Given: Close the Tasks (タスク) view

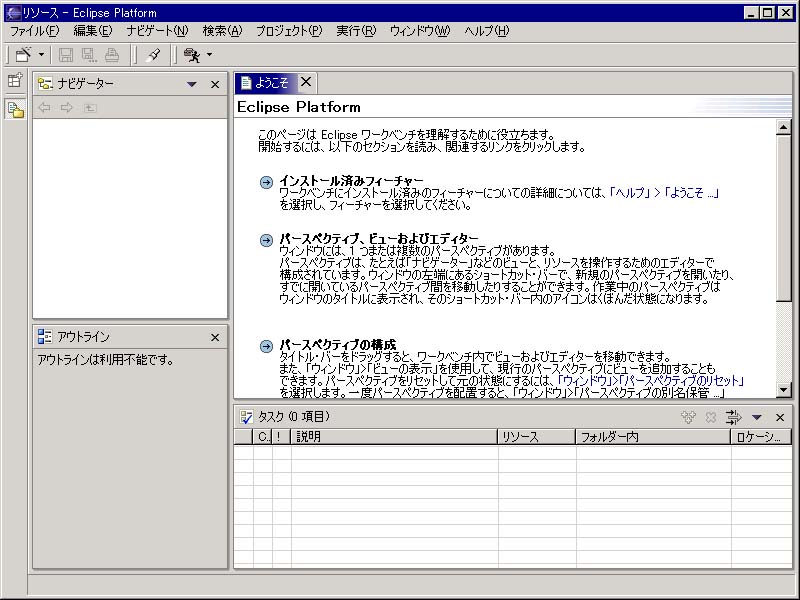Looking at the screenshot, I should pyautogui.click(x=780, y=417).
